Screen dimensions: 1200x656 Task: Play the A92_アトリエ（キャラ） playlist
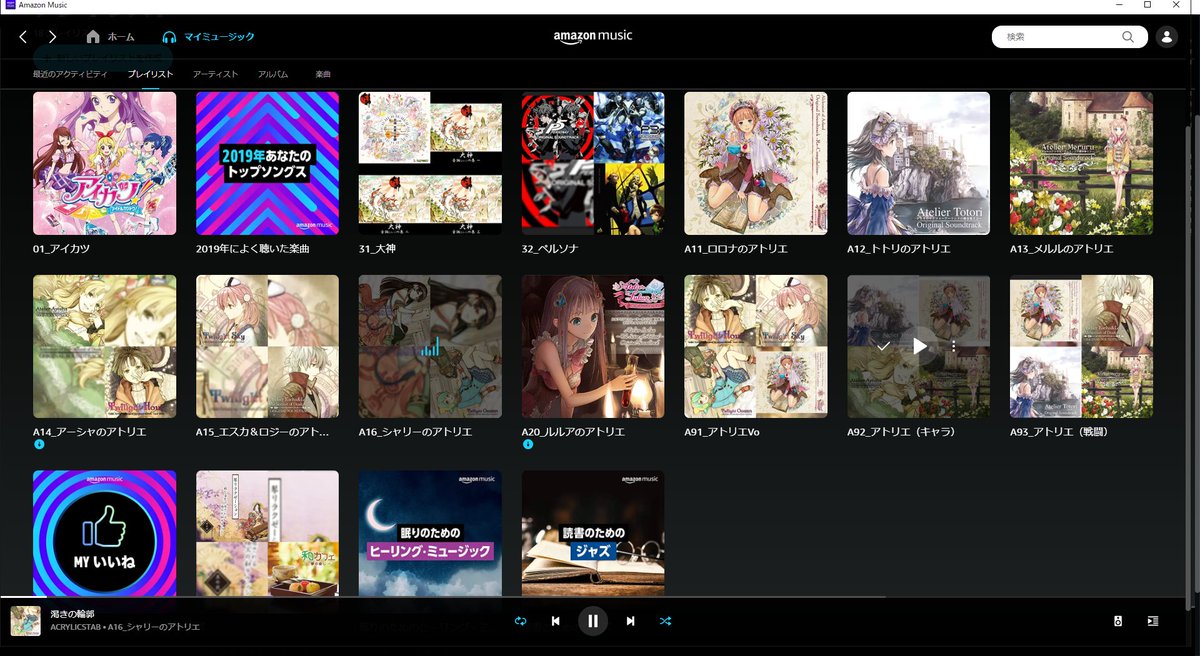pos(919,346)
